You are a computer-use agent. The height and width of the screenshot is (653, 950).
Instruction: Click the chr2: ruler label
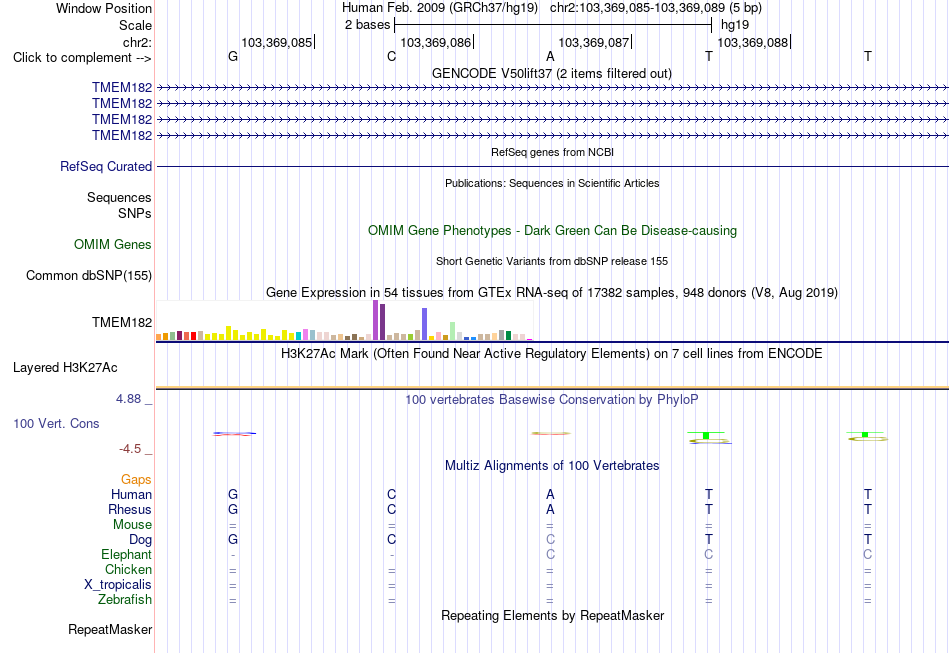(137, 42)
